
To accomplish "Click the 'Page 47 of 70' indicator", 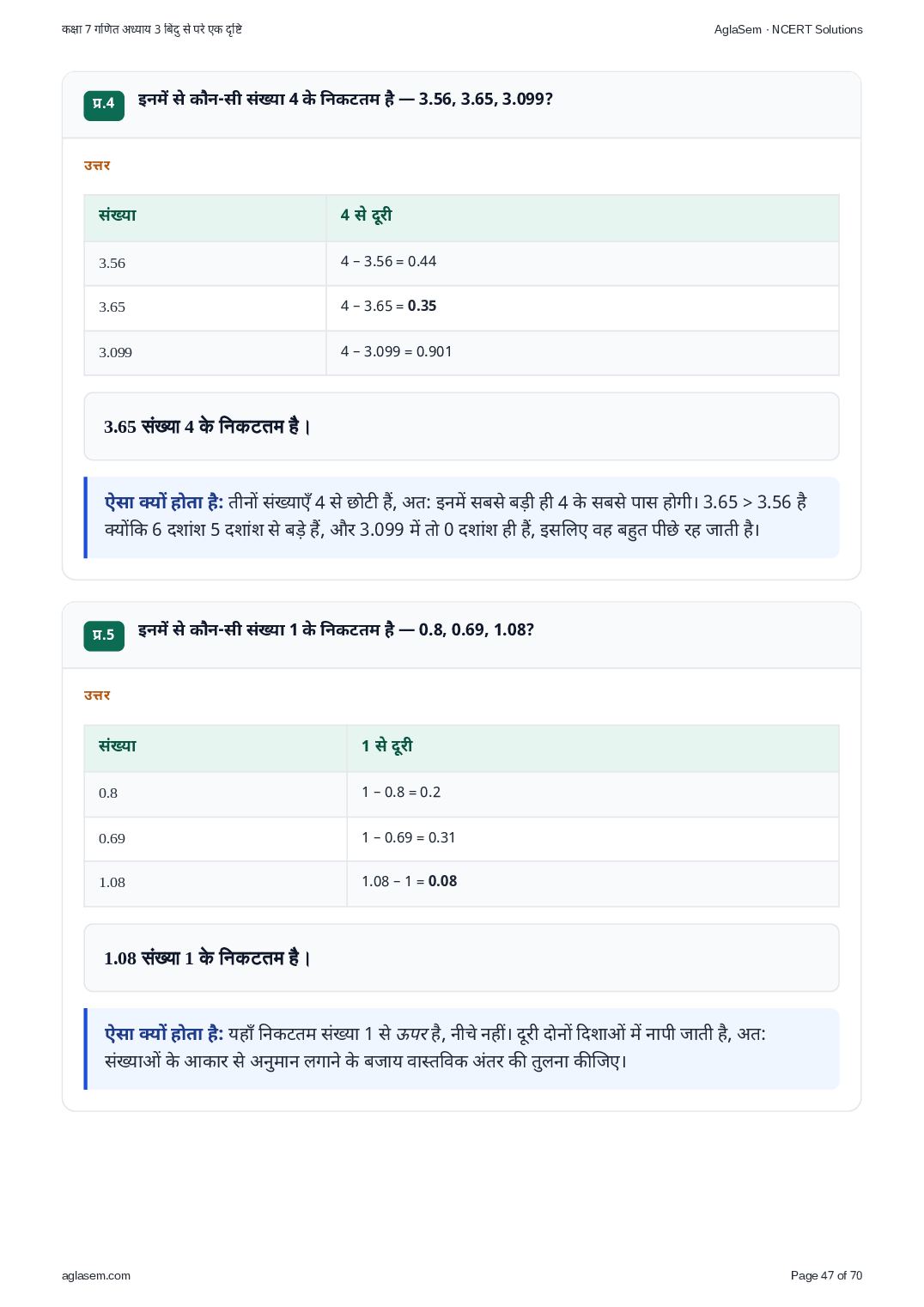I will coord(826,1275).
